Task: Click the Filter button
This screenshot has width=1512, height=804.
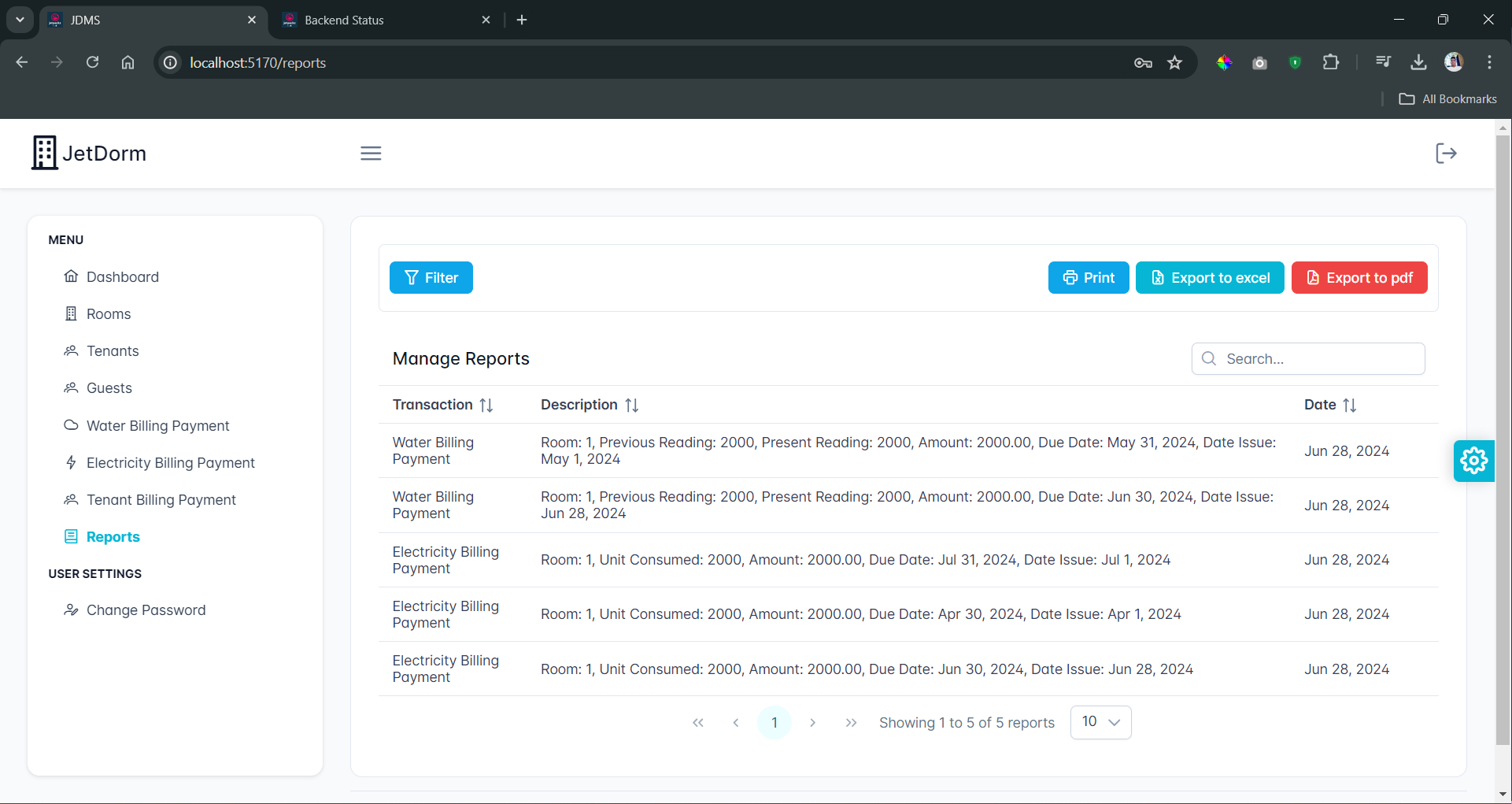Action: [431, 278]
